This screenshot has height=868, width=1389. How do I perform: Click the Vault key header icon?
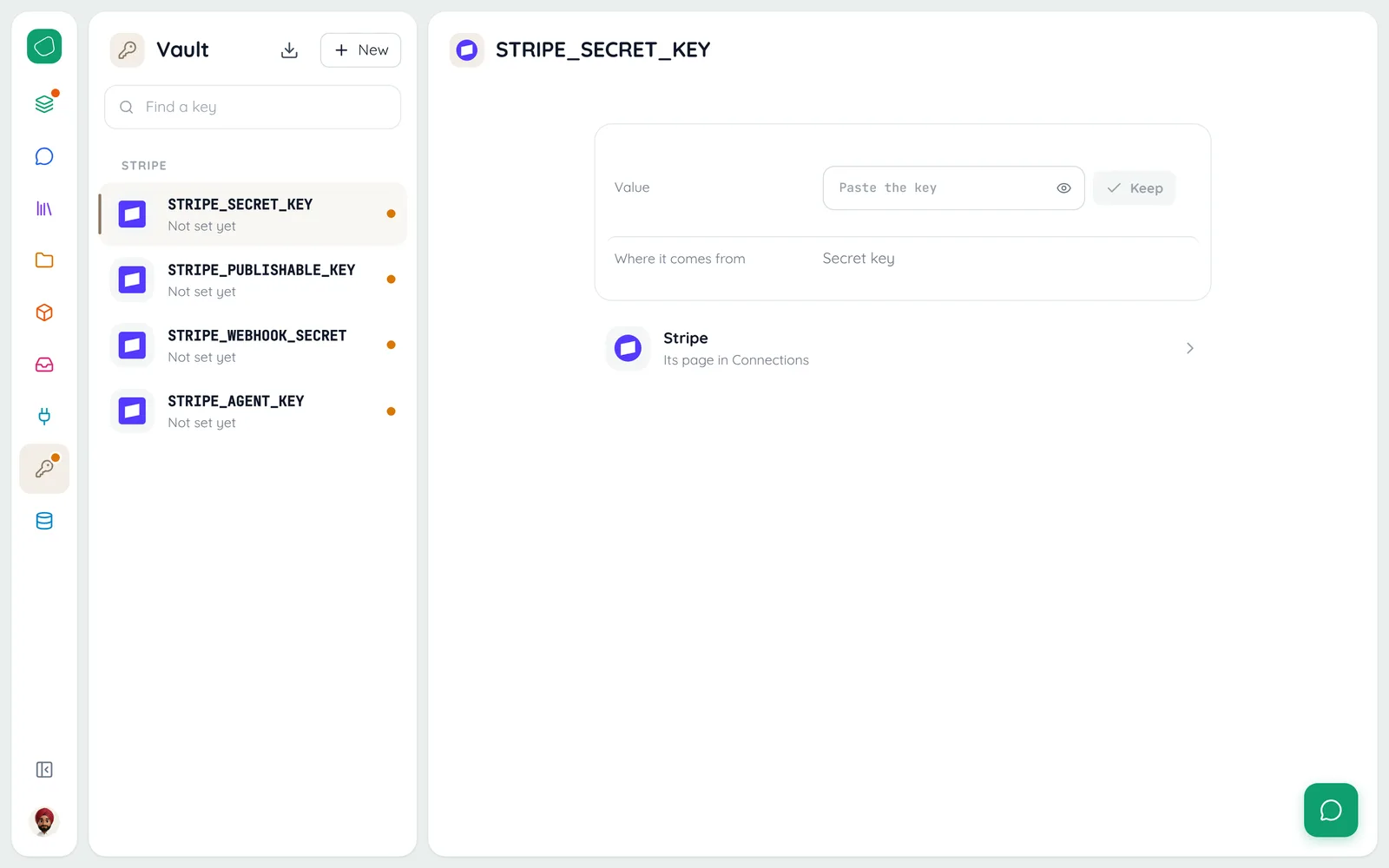[128, 50]
